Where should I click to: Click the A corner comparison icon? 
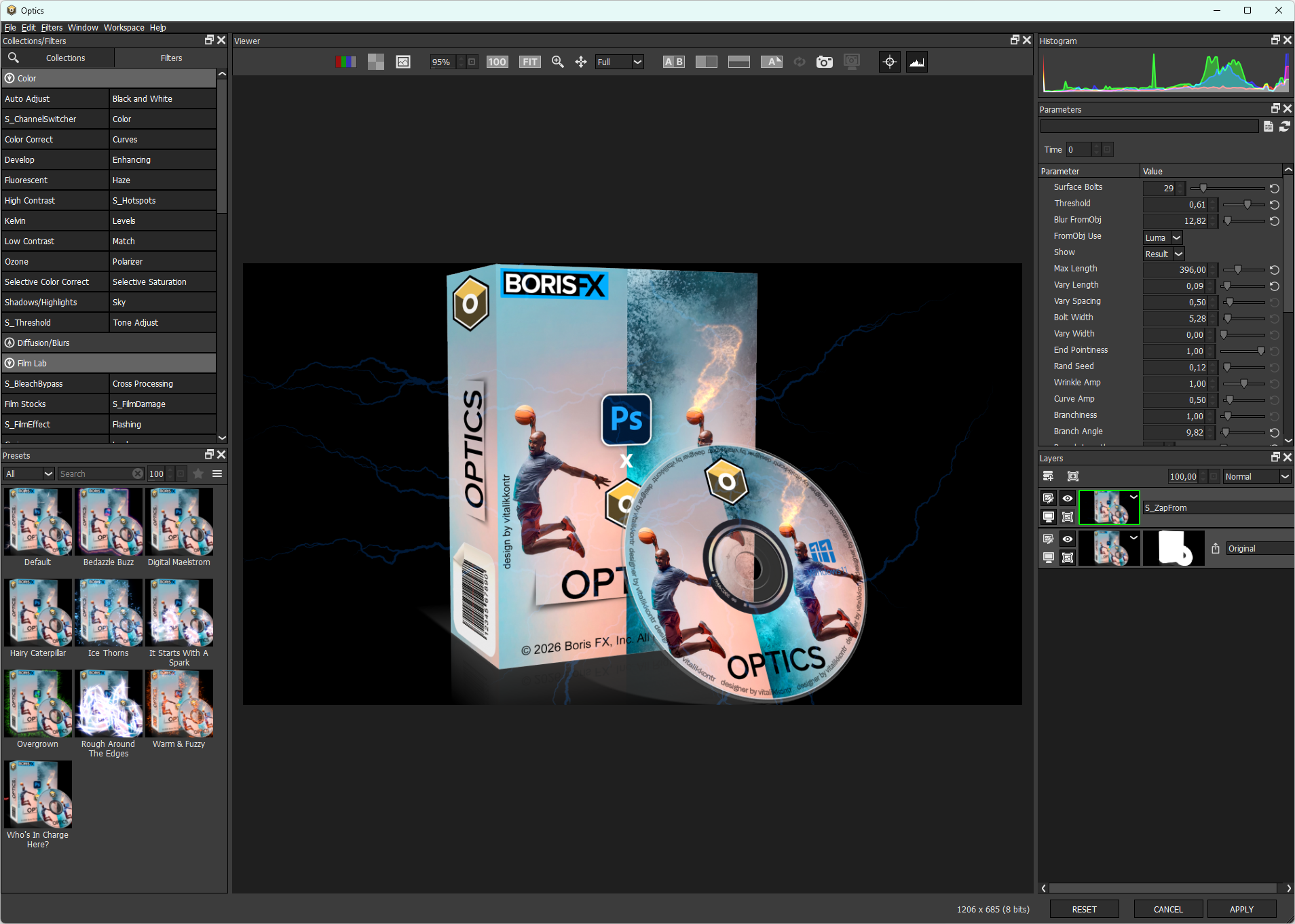click(771, 62)
